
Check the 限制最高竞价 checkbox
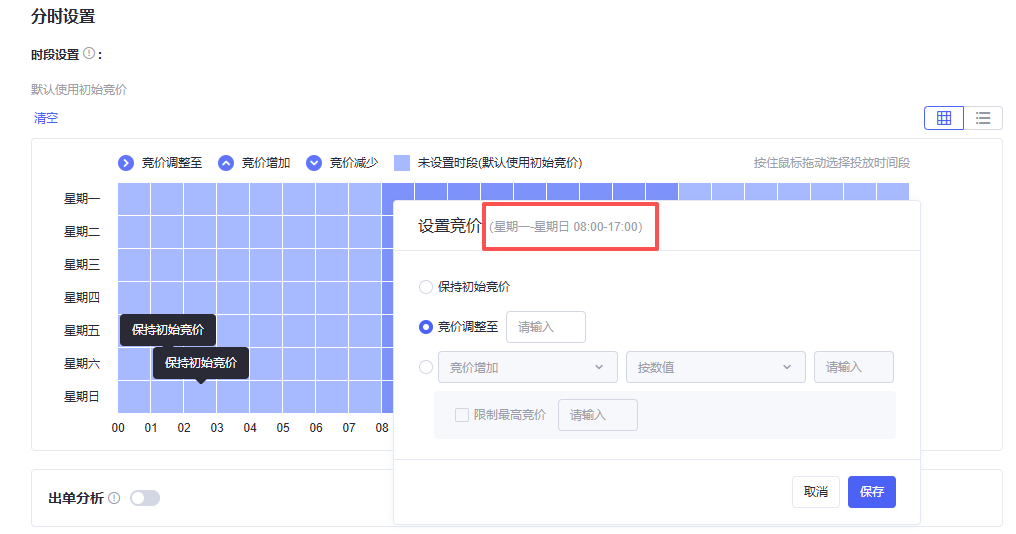click(x=462, y=415)
